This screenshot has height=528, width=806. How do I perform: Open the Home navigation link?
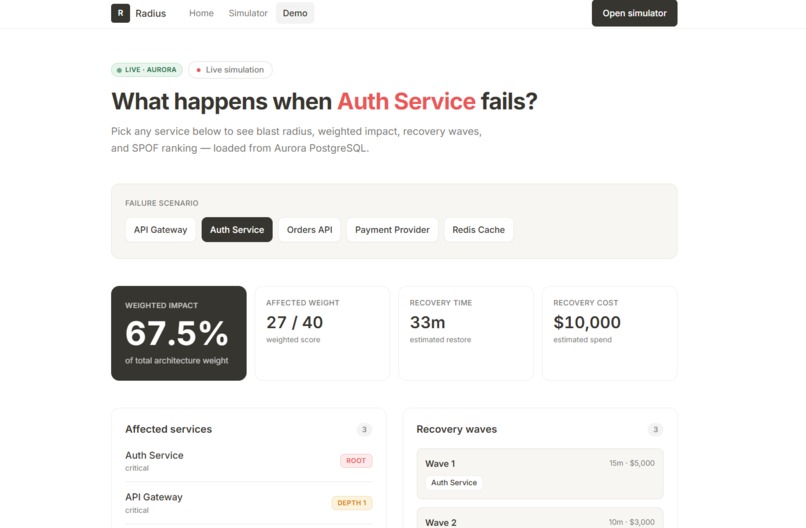201,13
